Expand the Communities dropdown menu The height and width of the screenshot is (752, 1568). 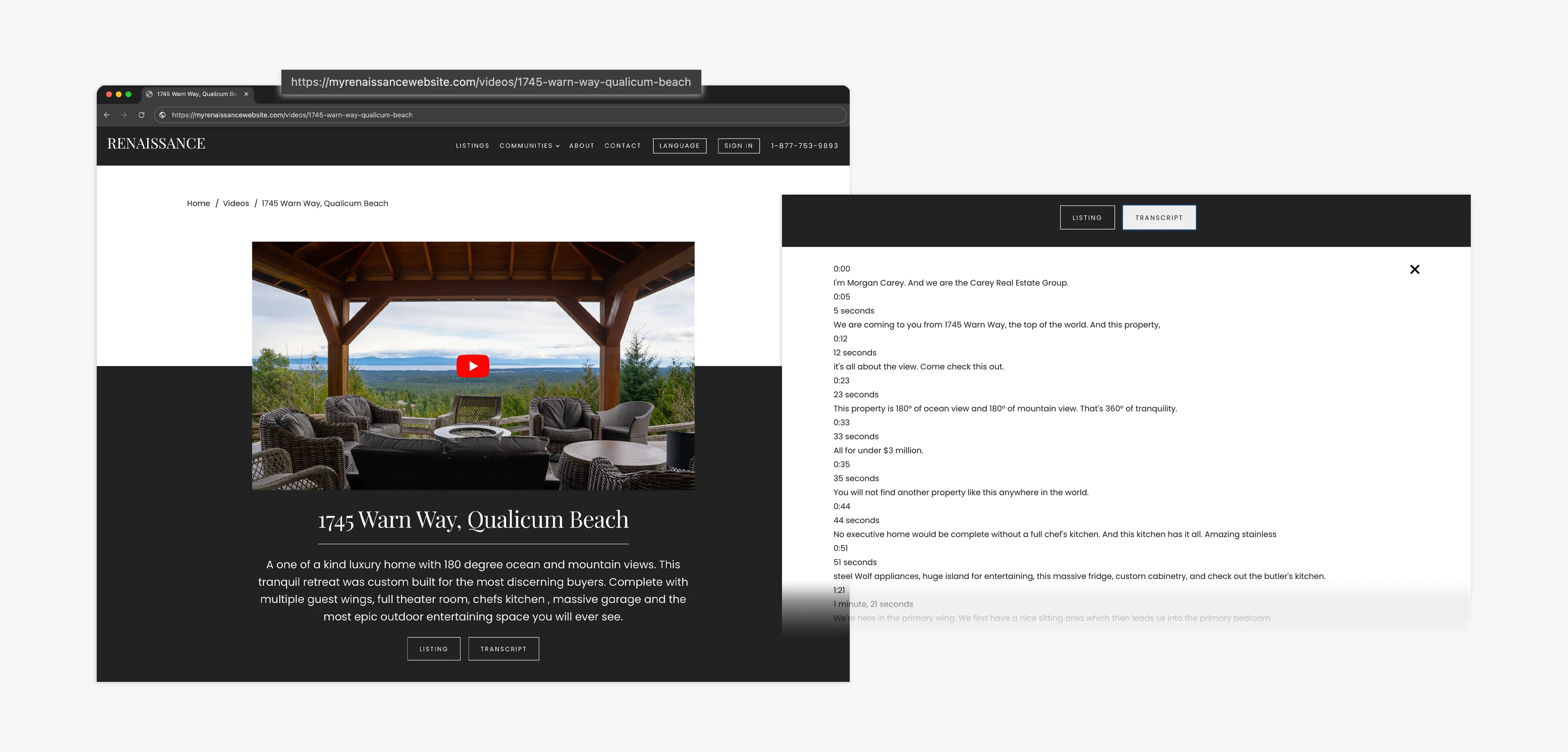click(530, 146)
